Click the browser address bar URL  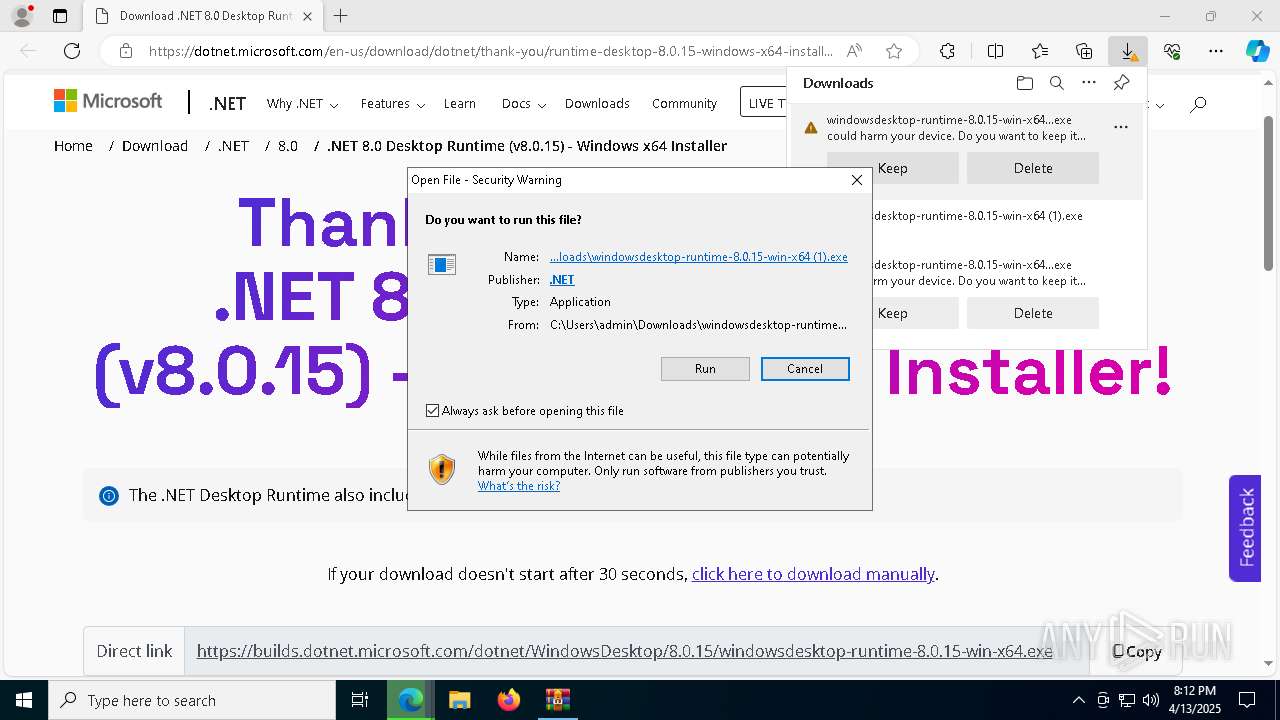click(490, 51)
